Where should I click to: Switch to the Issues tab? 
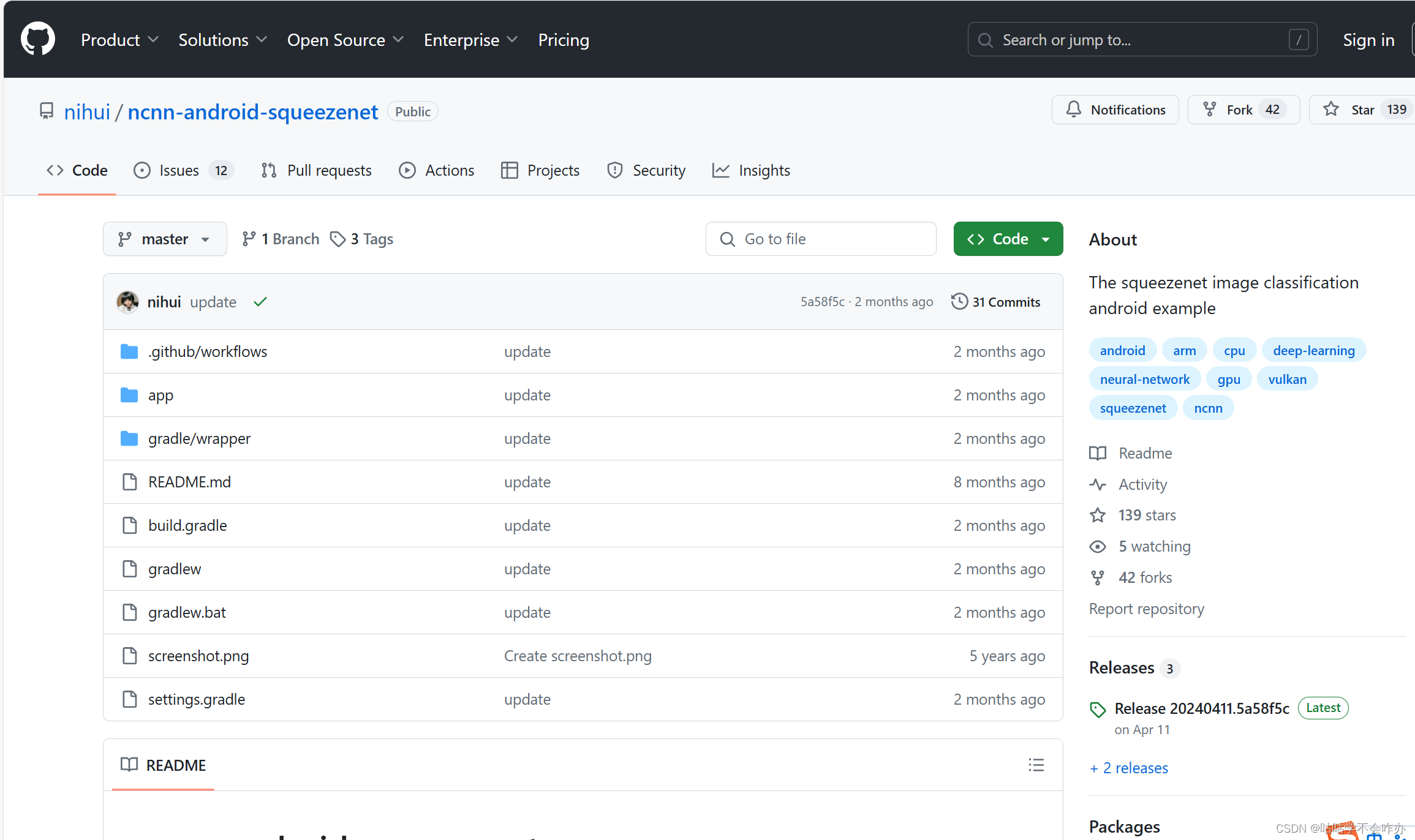click(179, 170)
